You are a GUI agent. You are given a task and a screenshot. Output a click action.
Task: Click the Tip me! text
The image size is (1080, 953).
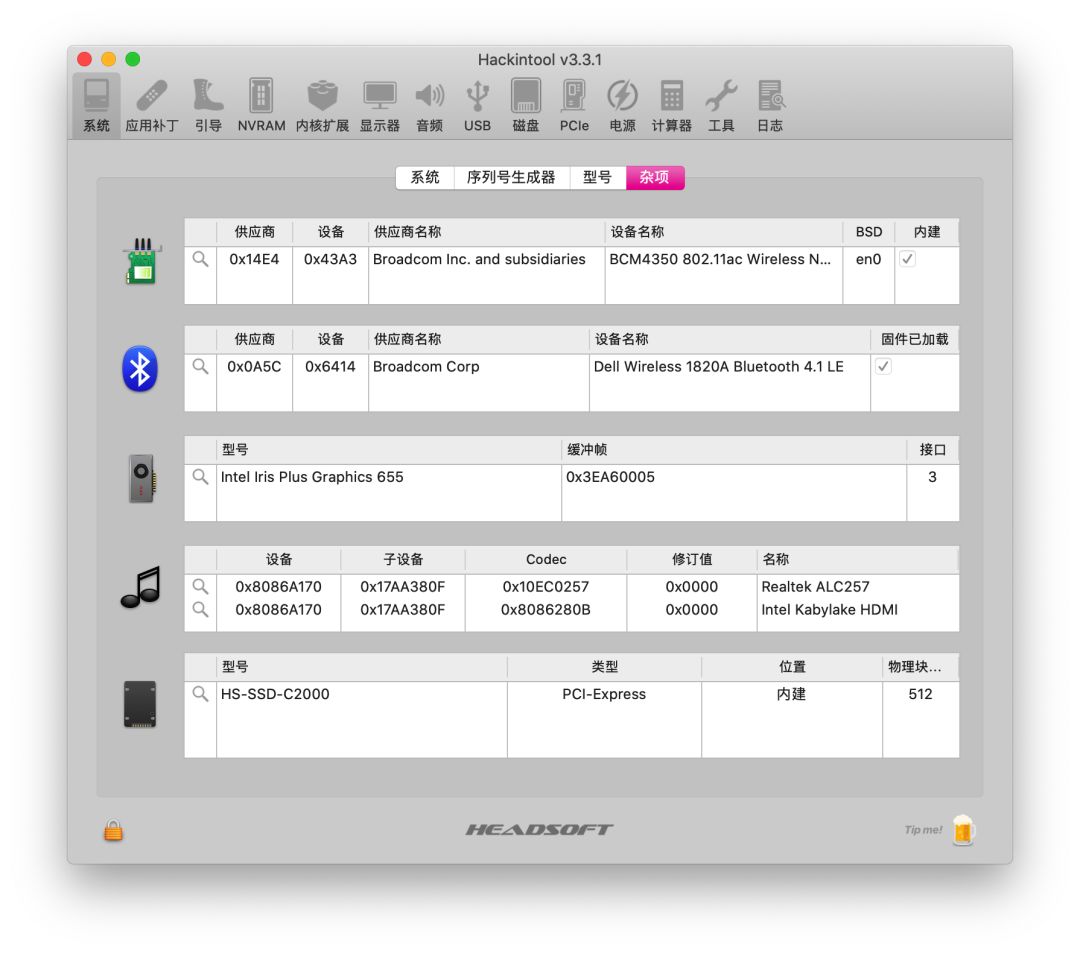pyautogui.click(x=923, y=830)
